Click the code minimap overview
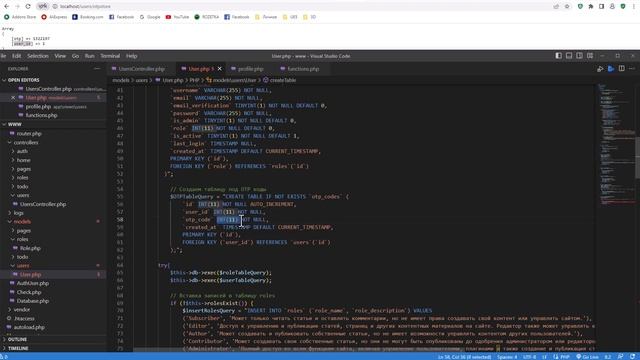The width and height of the screenshot is (640, 360). [x=616, y=143]
